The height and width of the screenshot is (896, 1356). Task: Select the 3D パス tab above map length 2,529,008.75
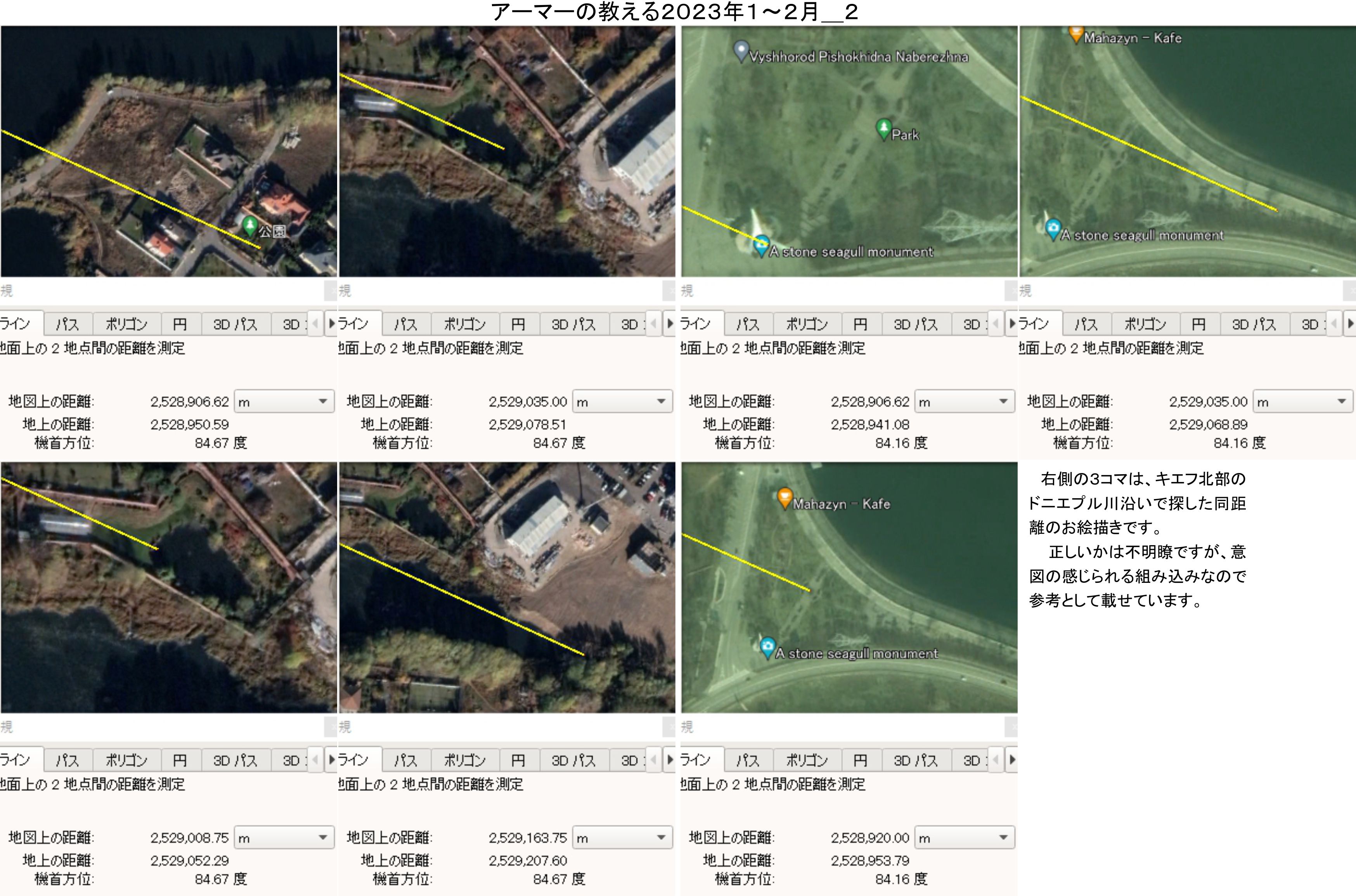click(235, 761)
